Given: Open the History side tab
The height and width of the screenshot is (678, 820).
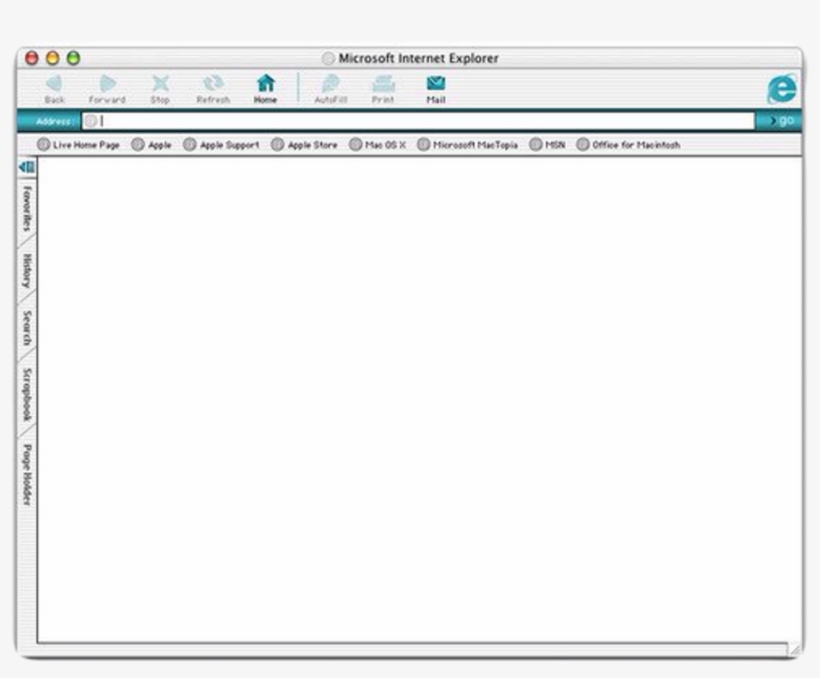Looking at the screenshot, I should pyautogui.click(x=27, y=271).
